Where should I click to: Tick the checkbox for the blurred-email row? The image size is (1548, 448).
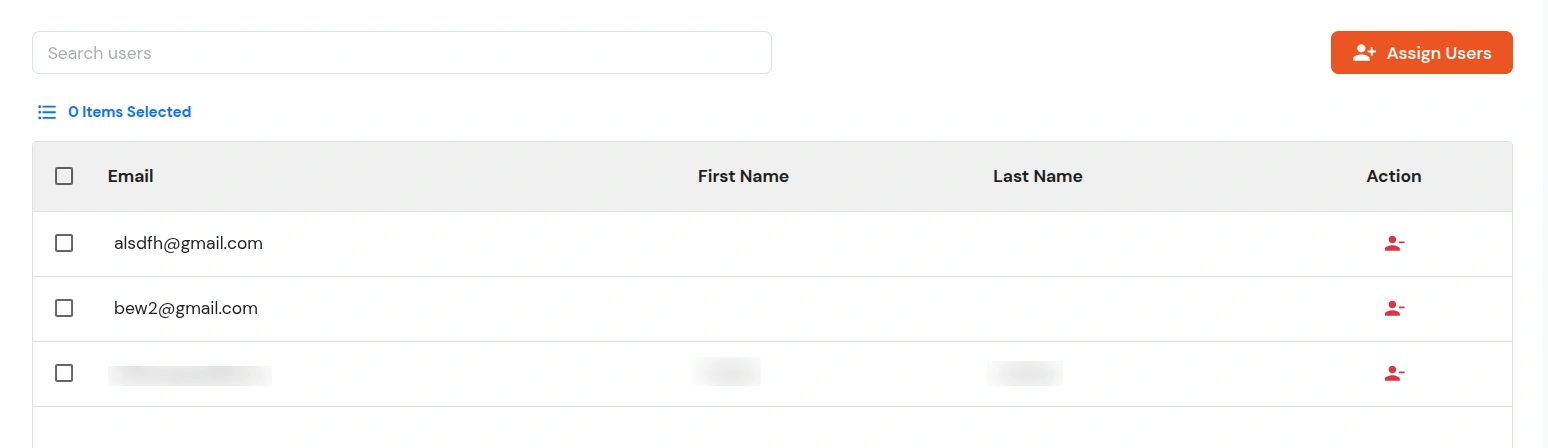pos(64,373)
